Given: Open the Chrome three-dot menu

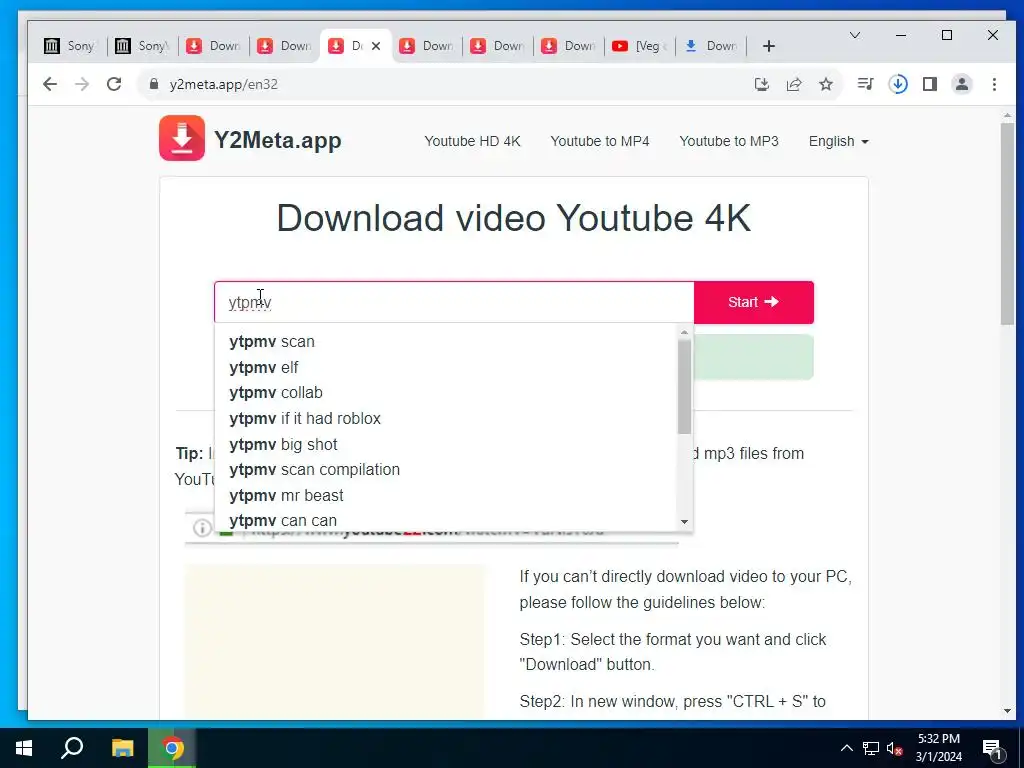Looking at the screenshot, I should (994, 84).
